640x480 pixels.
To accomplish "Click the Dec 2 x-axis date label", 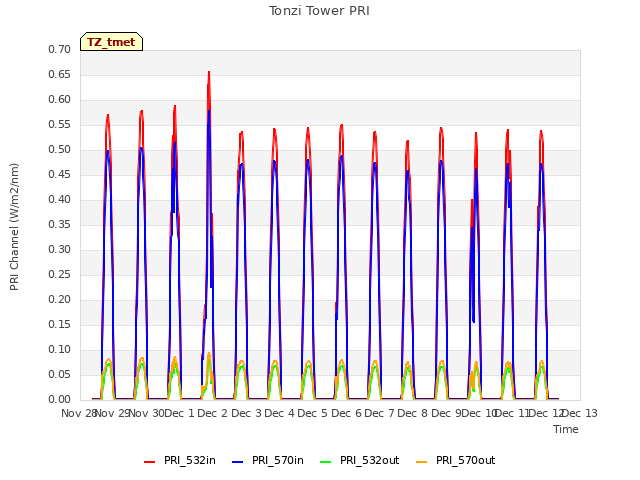I will click(212, 413).
